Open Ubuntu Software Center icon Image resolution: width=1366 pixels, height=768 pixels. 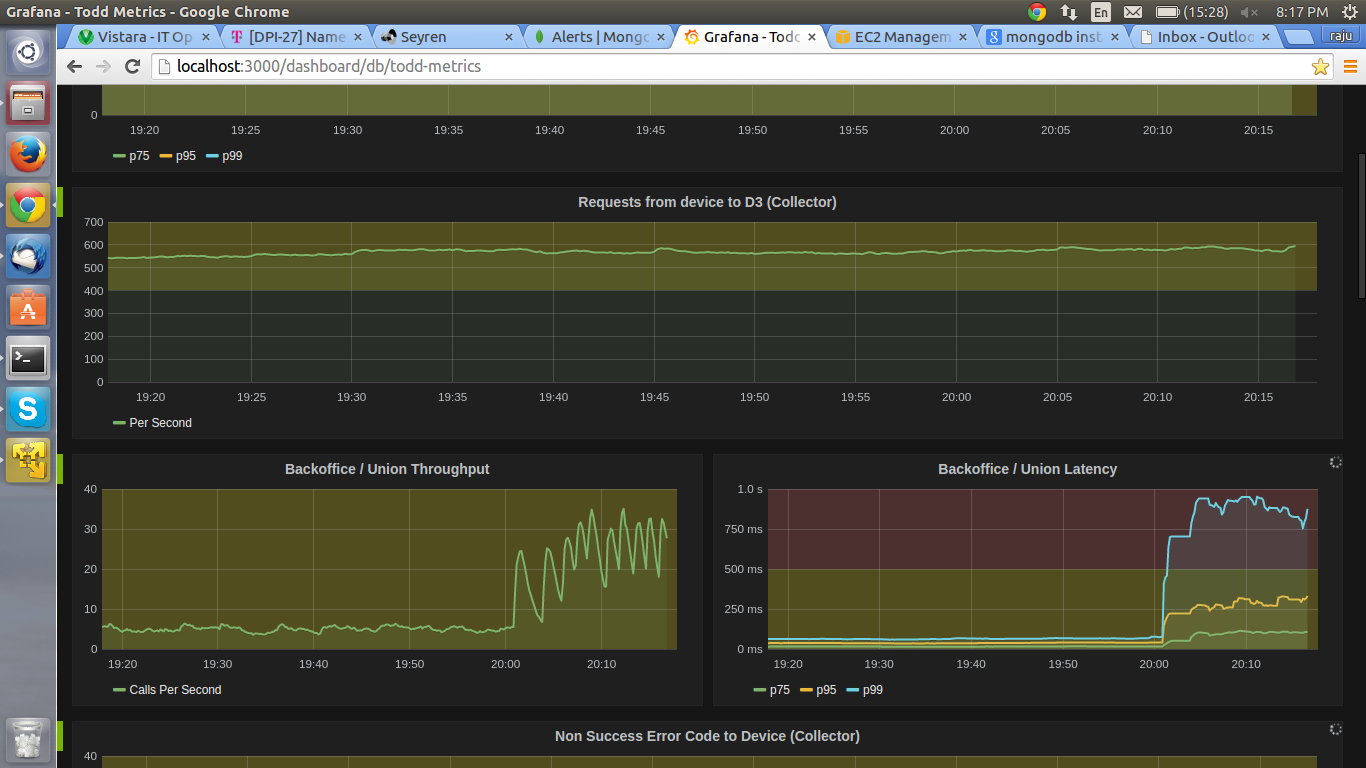click(28, 307)
